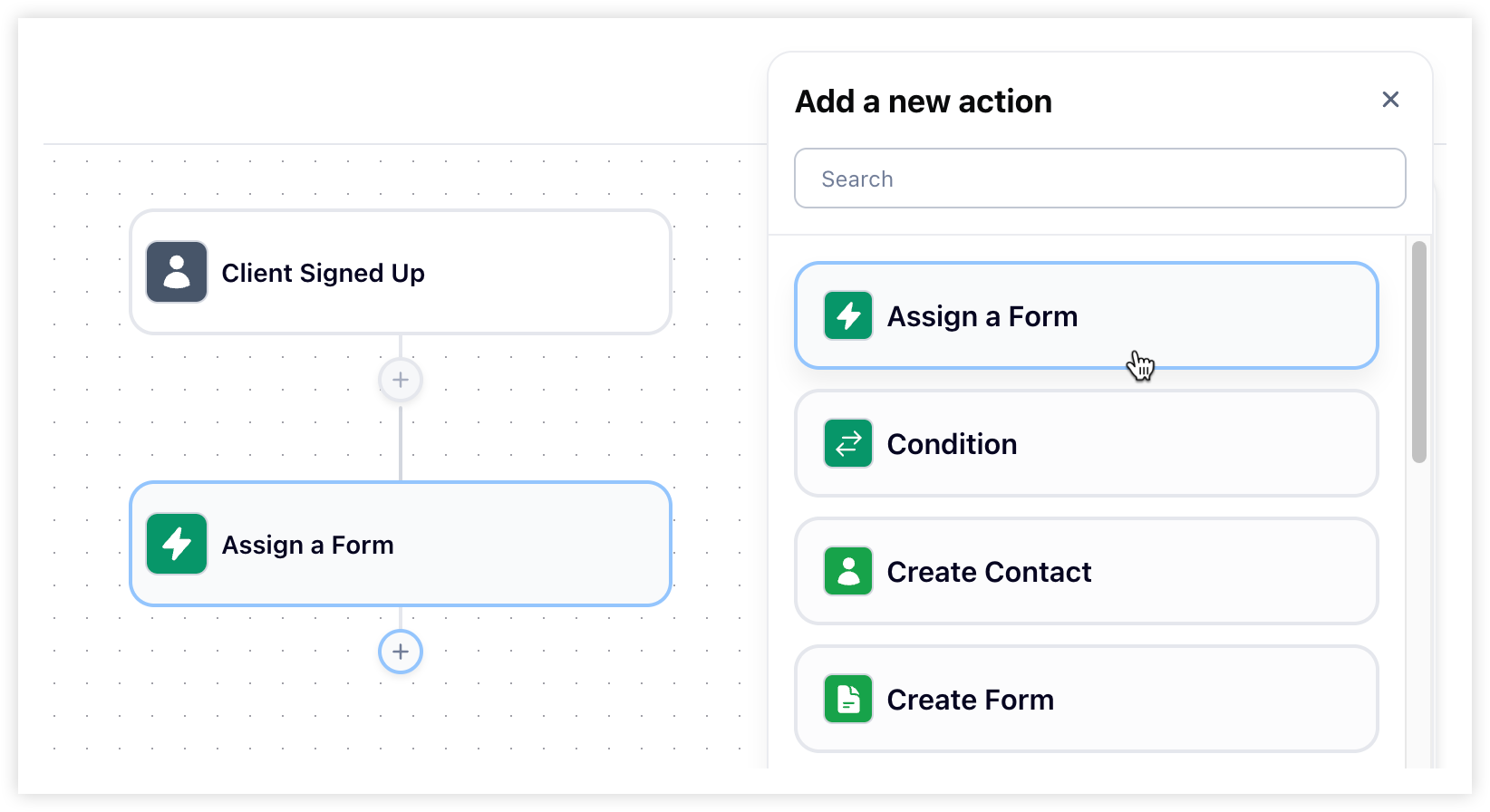Click the connector line between workflow nodes
This screenshot has height=812, width=1490.
(401, 442)
